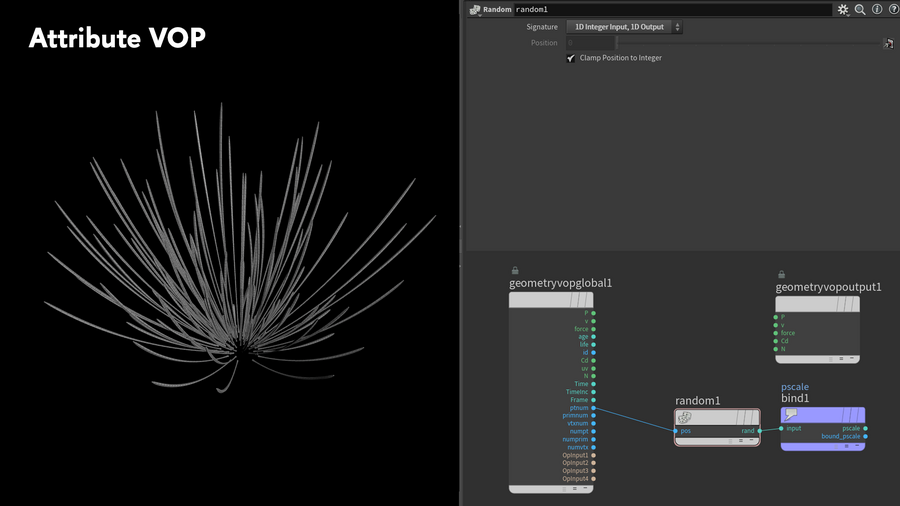Open the node info (i) icon
900x506 pixels.
click(x=877, y=9)
